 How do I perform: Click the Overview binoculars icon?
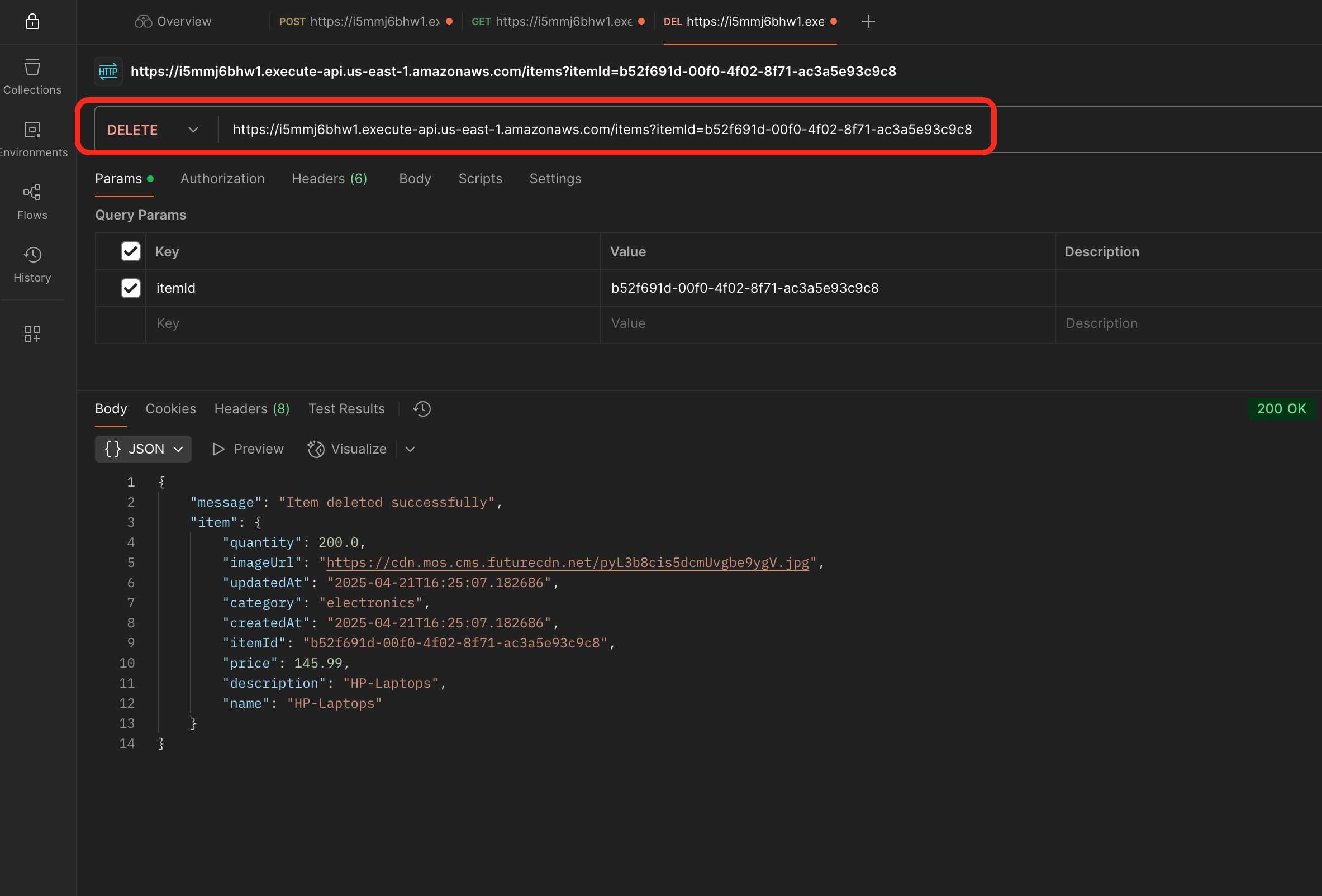(x=144, y=22)
